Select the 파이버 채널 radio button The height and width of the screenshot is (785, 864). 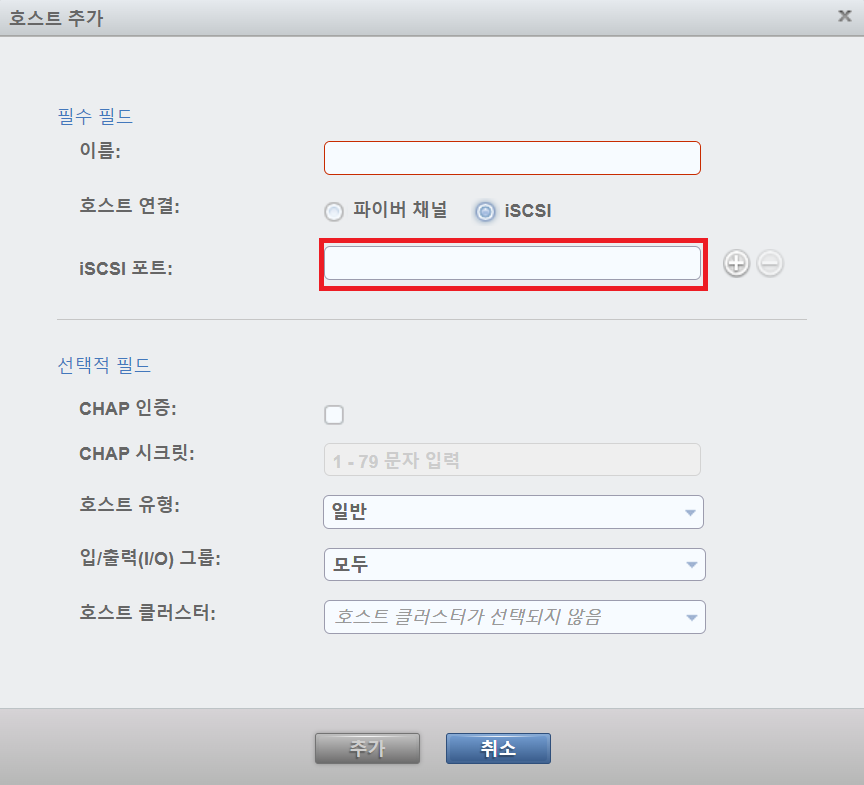(333, 212)
